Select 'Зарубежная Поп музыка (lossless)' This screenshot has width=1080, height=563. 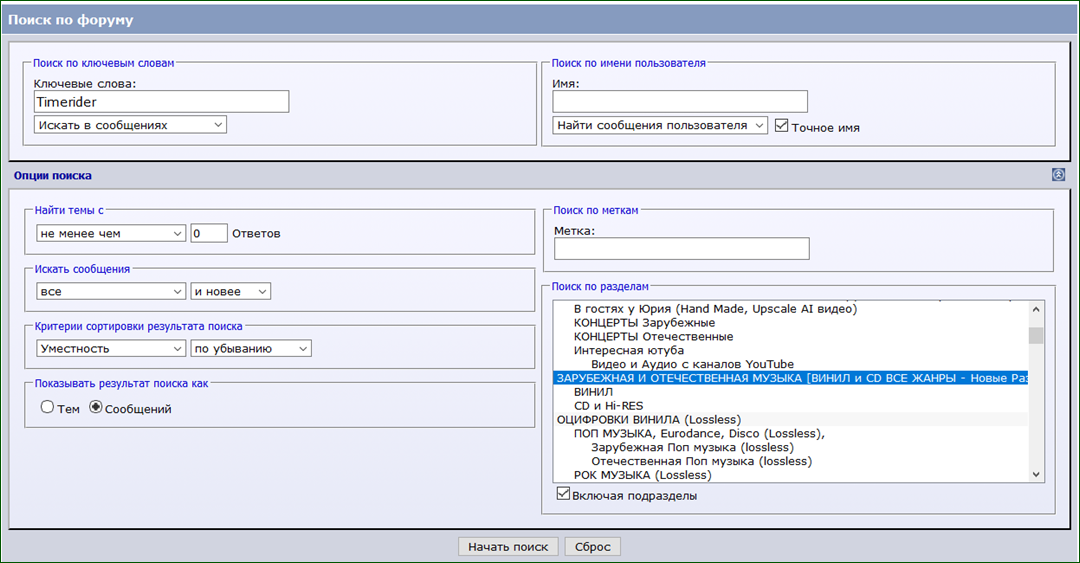[x=791, y=447]
